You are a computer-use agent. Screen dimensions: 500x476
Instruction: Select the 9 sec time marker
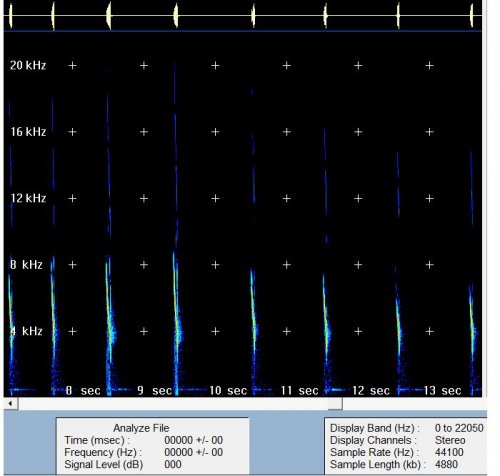click(154, 390)
